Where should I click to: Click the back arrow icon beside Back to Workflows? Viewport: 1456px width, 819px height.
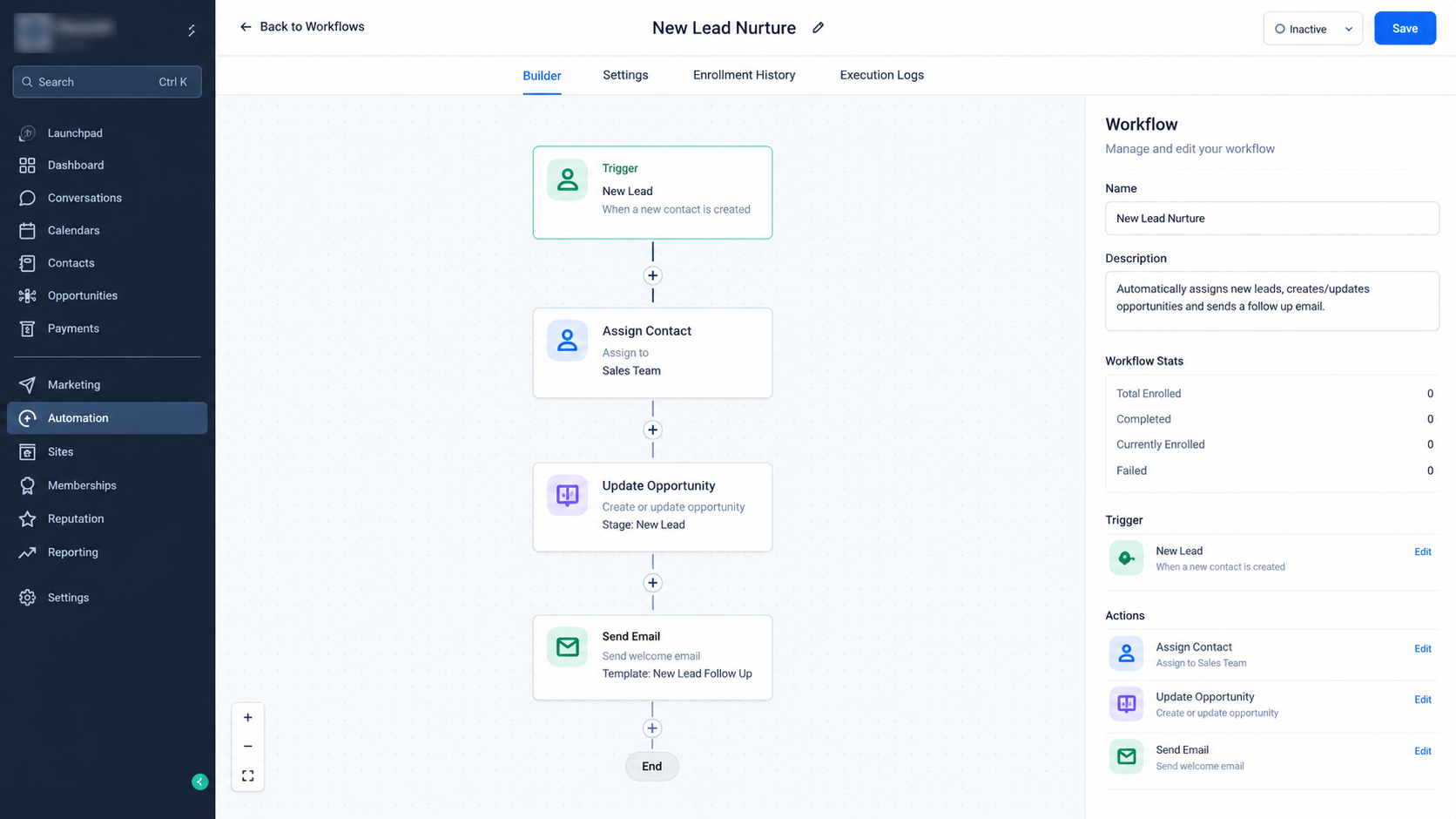coord(246,27)
